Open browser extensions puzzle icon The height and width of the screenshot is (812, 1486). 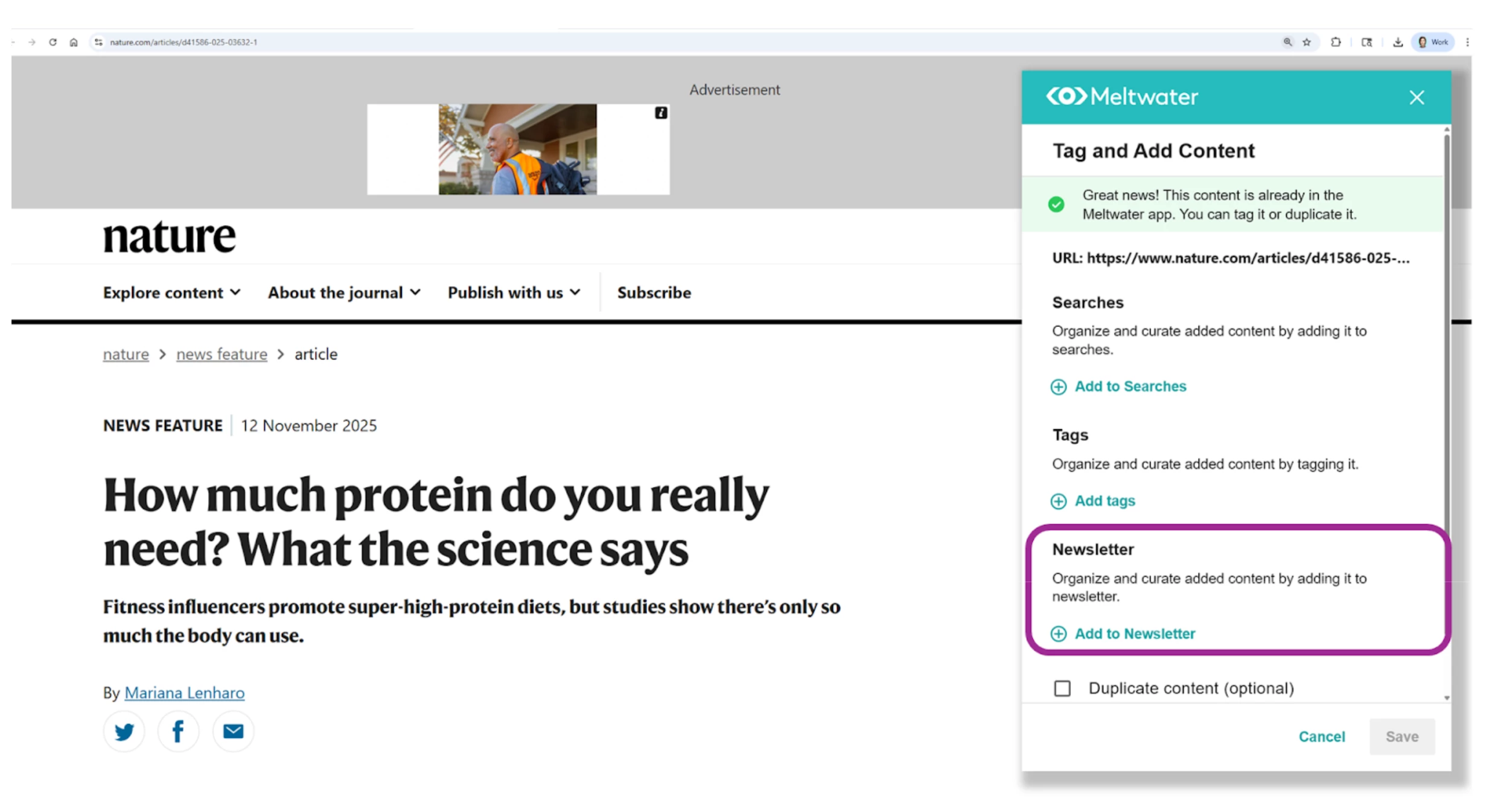coord(1336,42)
